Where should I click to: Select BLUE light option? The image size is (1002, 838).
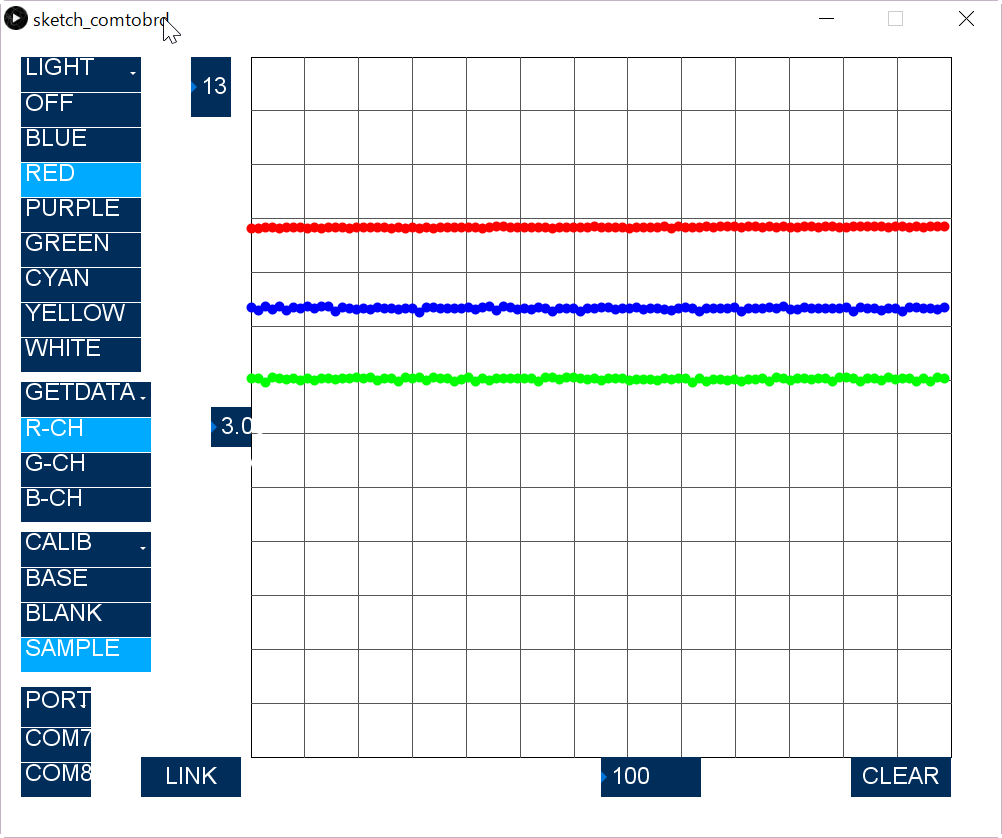pyautogui.click(x=81, y=144)
